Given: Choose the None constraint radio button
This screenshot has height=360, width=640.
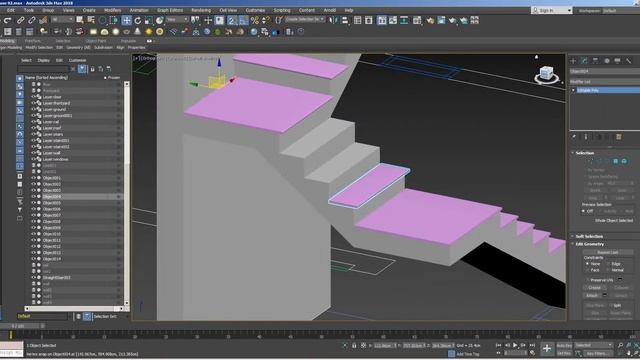Looking at the screenshot, I should (587, 264).
